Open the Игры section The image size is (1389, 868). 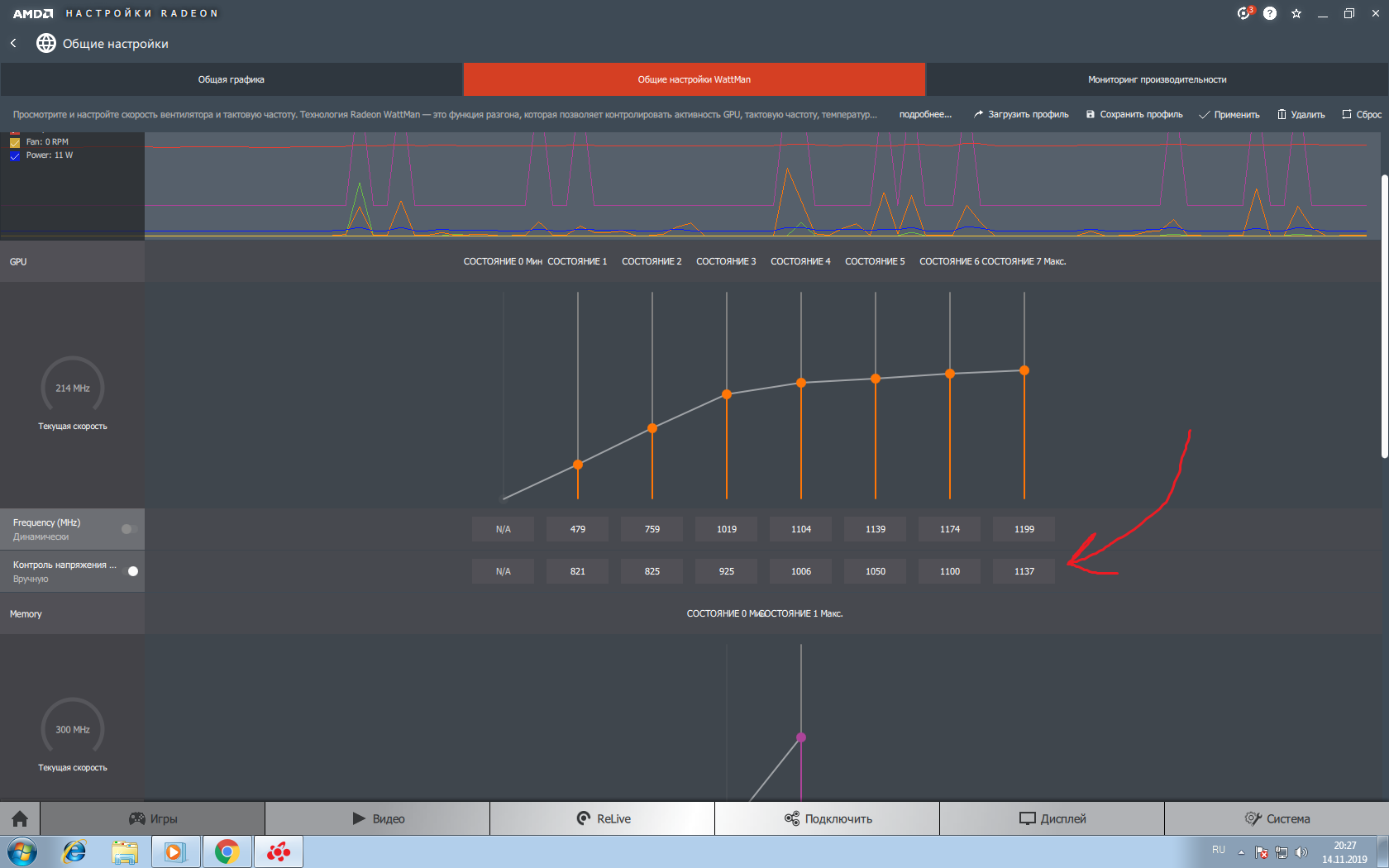pos(153,818)
